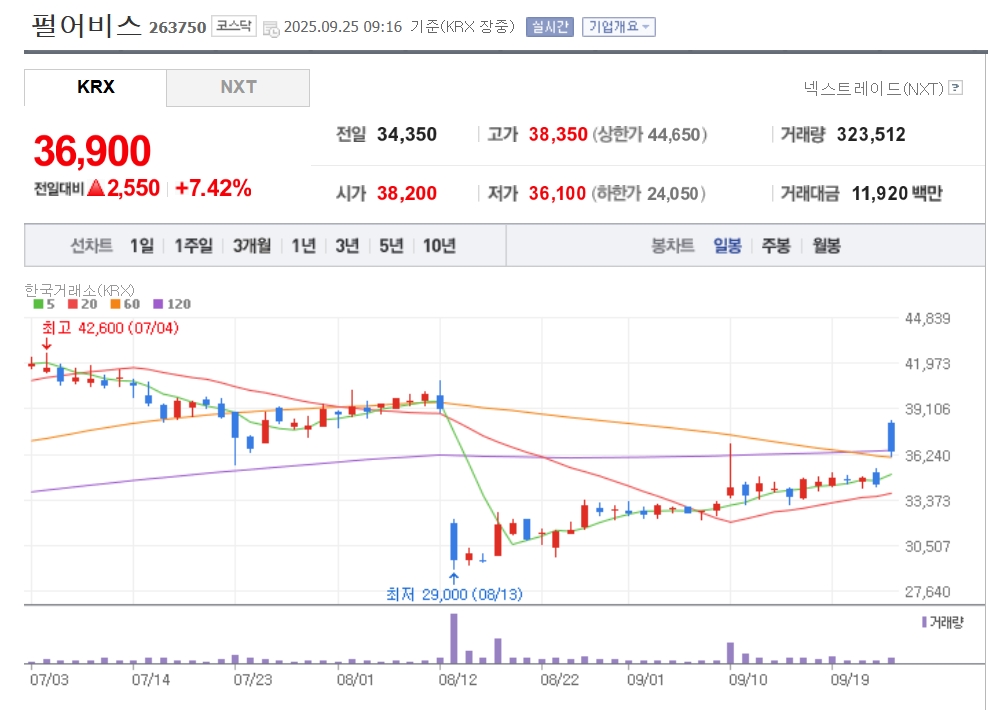Click the NXT help question-mark icon
Image resolution: width=988 pixels, height=710 pixels.
(956, 88)
